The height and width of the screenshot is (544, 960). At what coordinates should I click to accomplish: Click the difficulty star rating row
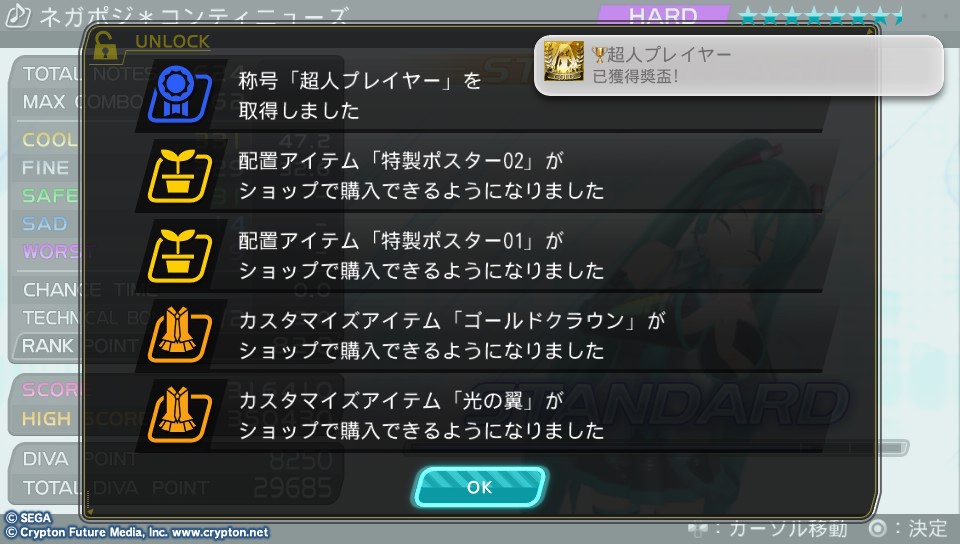821,16
